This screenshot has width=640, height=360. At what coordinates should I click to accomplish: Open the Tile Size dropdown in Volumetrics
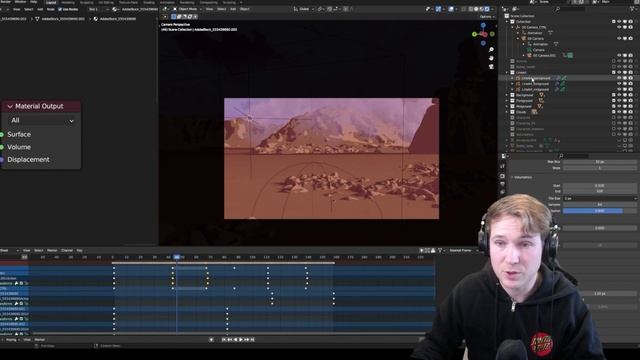pyautogui.click(x=600, y=198)
